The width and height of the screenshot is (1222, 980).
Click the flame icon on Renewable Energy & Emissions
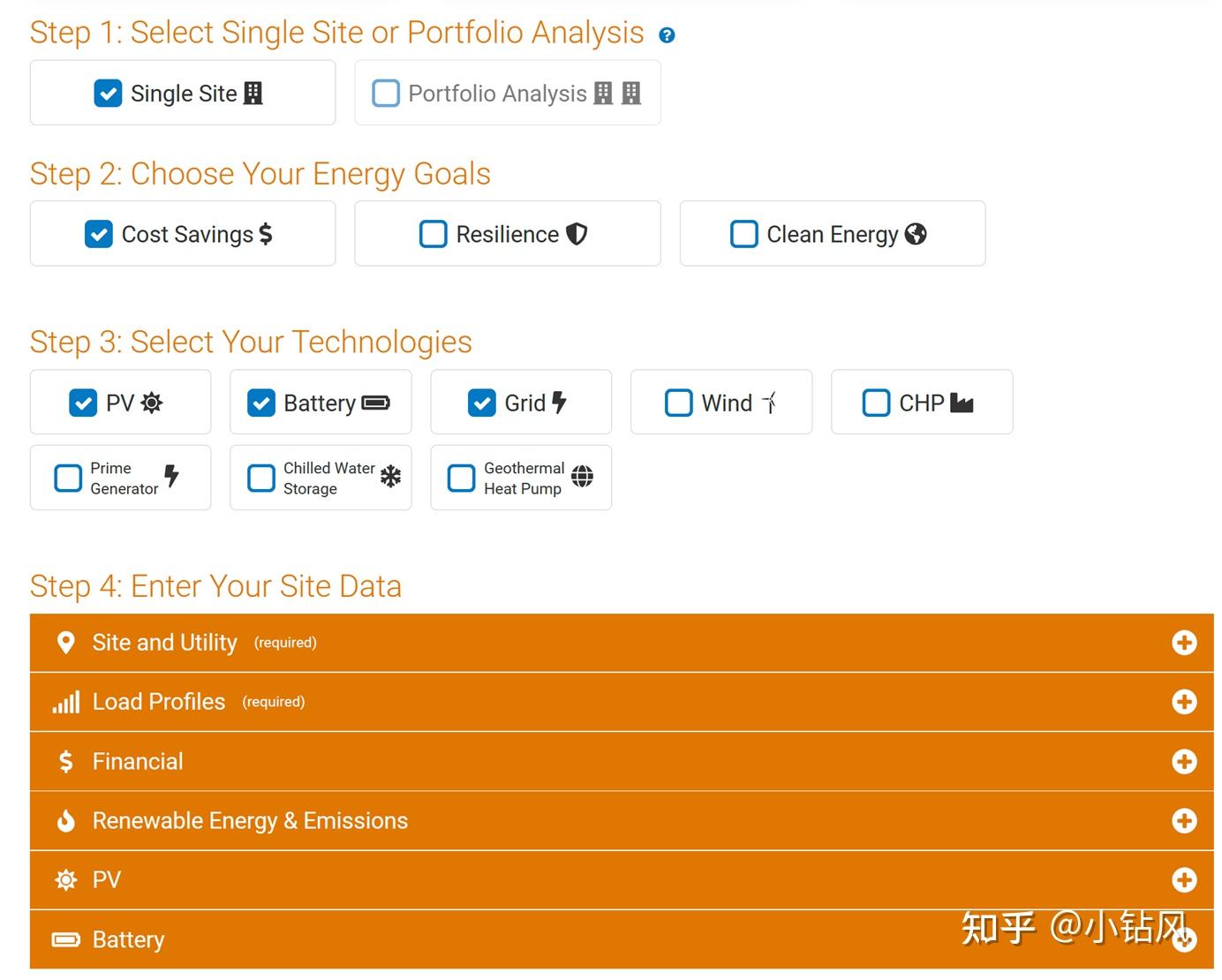[65, 821]
